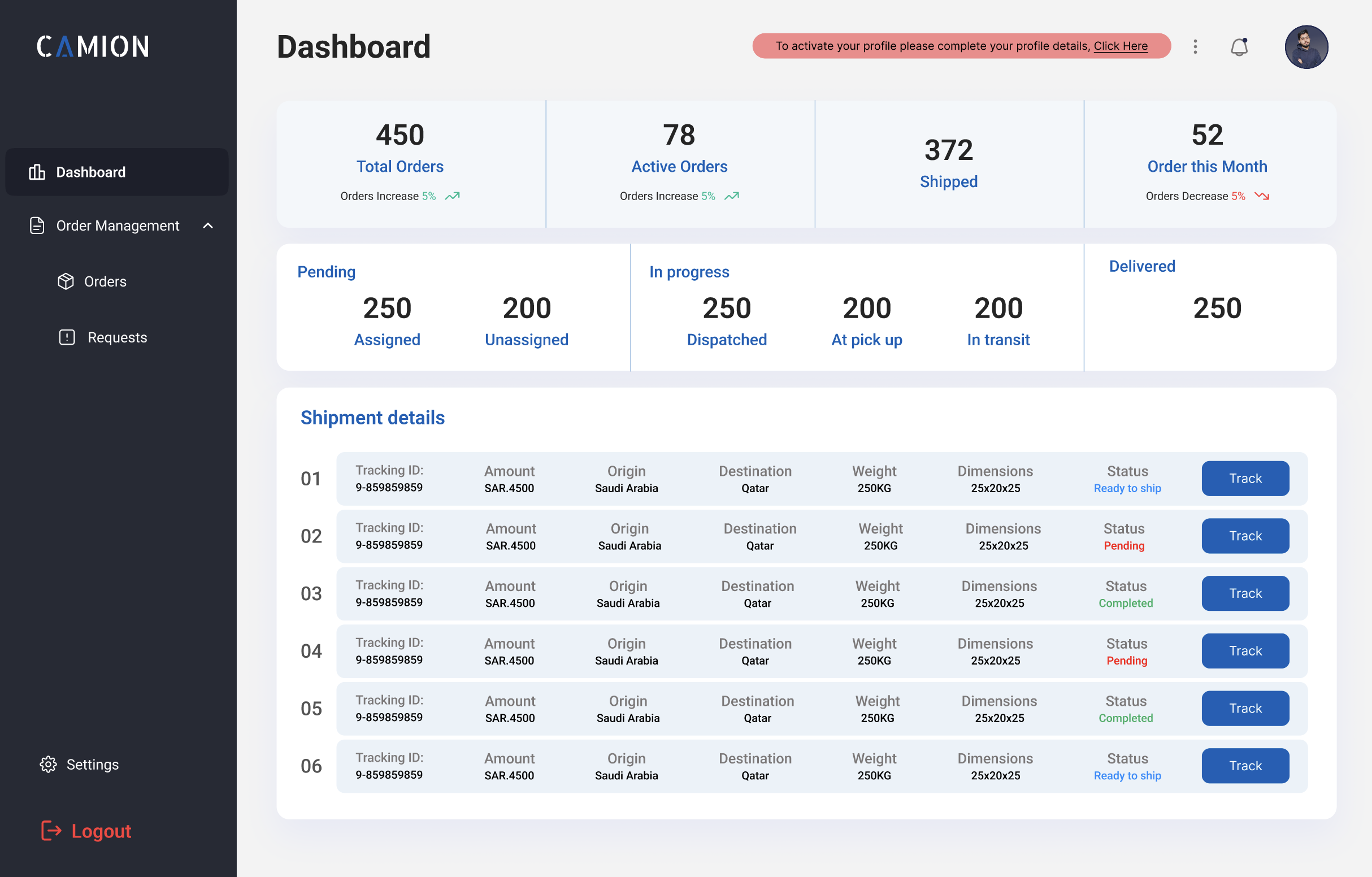This screenshot has width=1372, height=877.
Task: Click the Order Management document icon
Action: 37,225
